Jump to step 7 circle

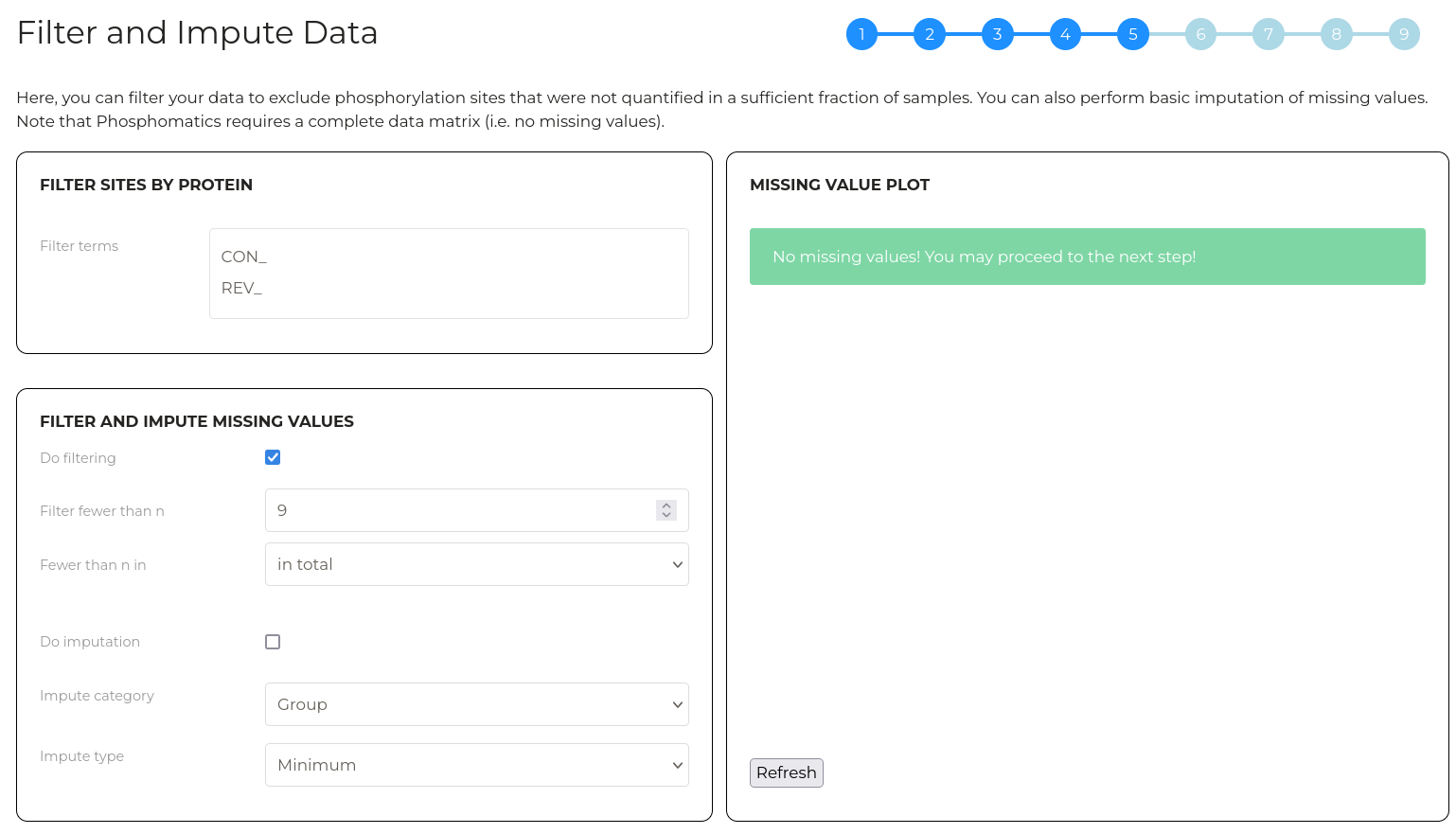pyautogui.click(x=1269, y=34)
